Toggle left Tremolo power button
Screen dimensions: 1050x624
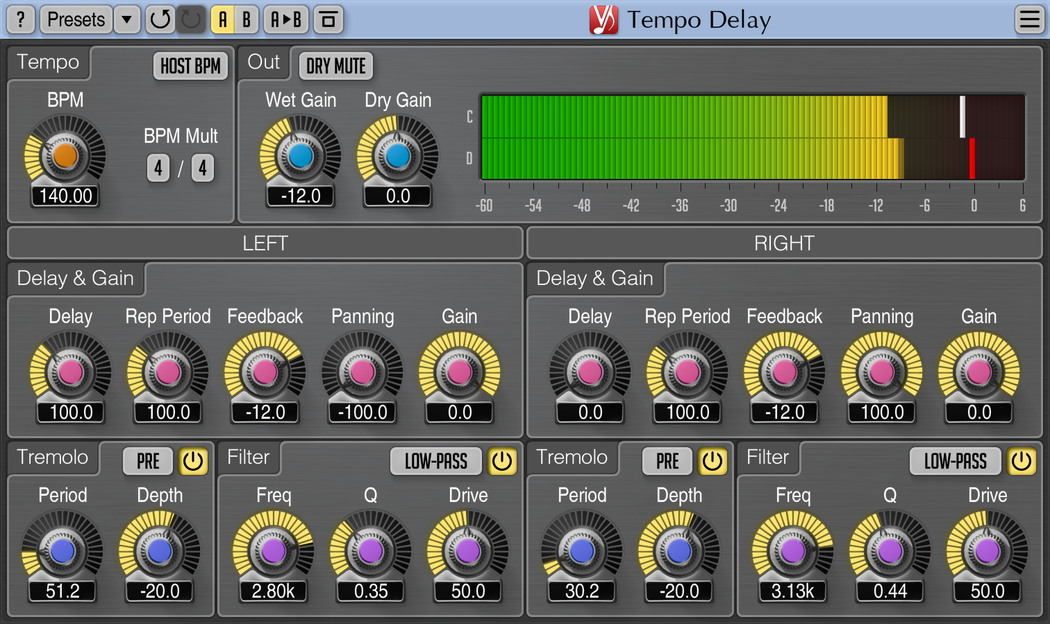[193, 461]
